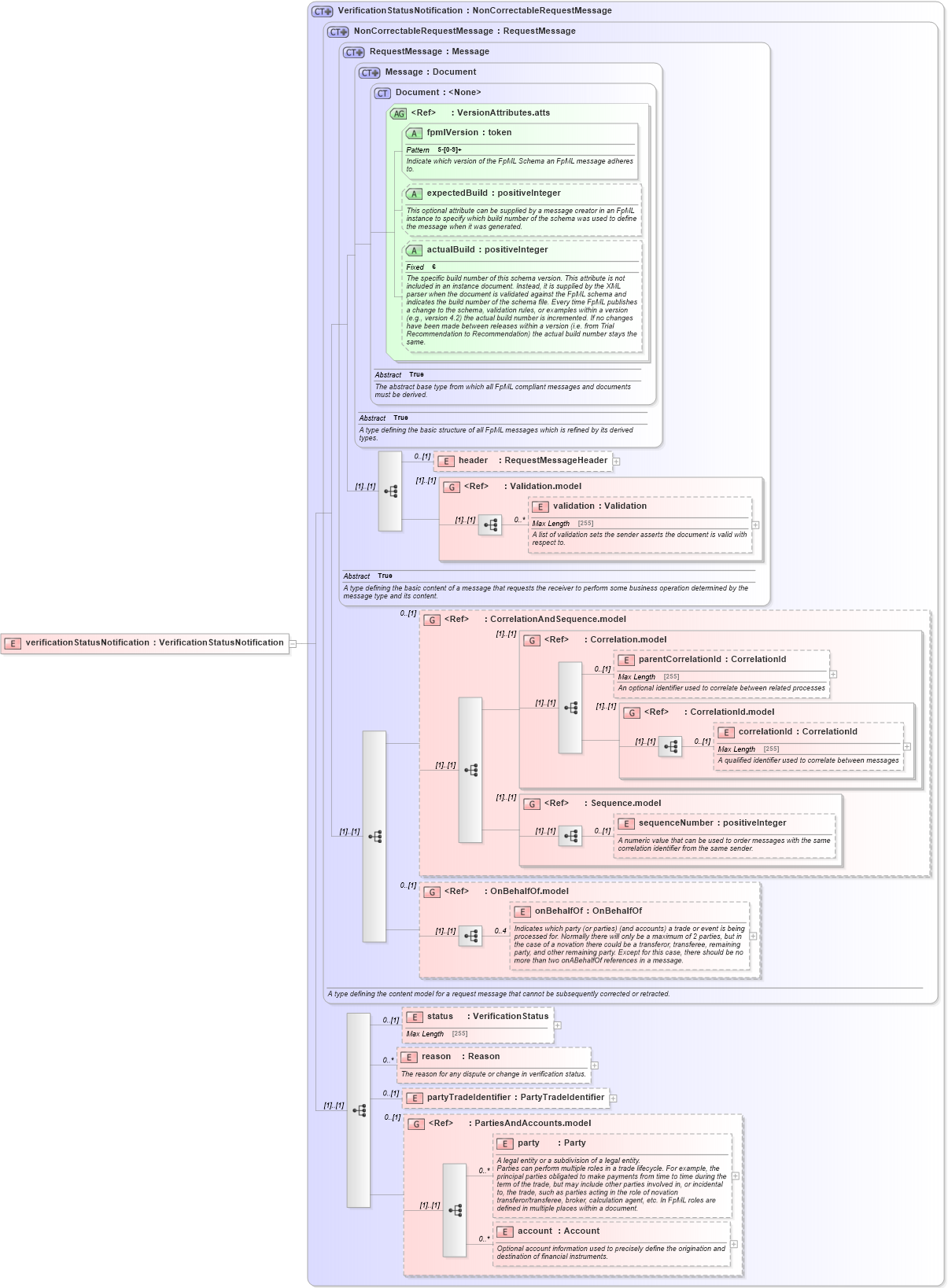The image size is (948, 1288).
Task: Click the 'header : RequestMessageHeader' label
Action: coord(533,461)
